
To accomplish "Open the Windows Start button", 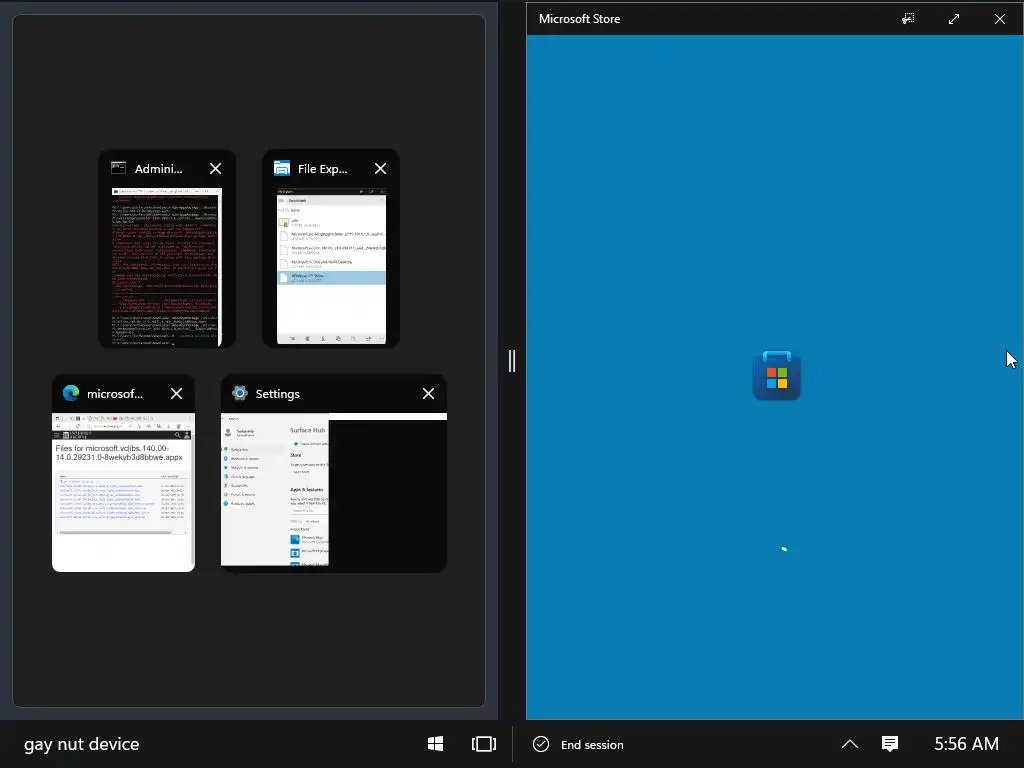I will pos(436,744).
